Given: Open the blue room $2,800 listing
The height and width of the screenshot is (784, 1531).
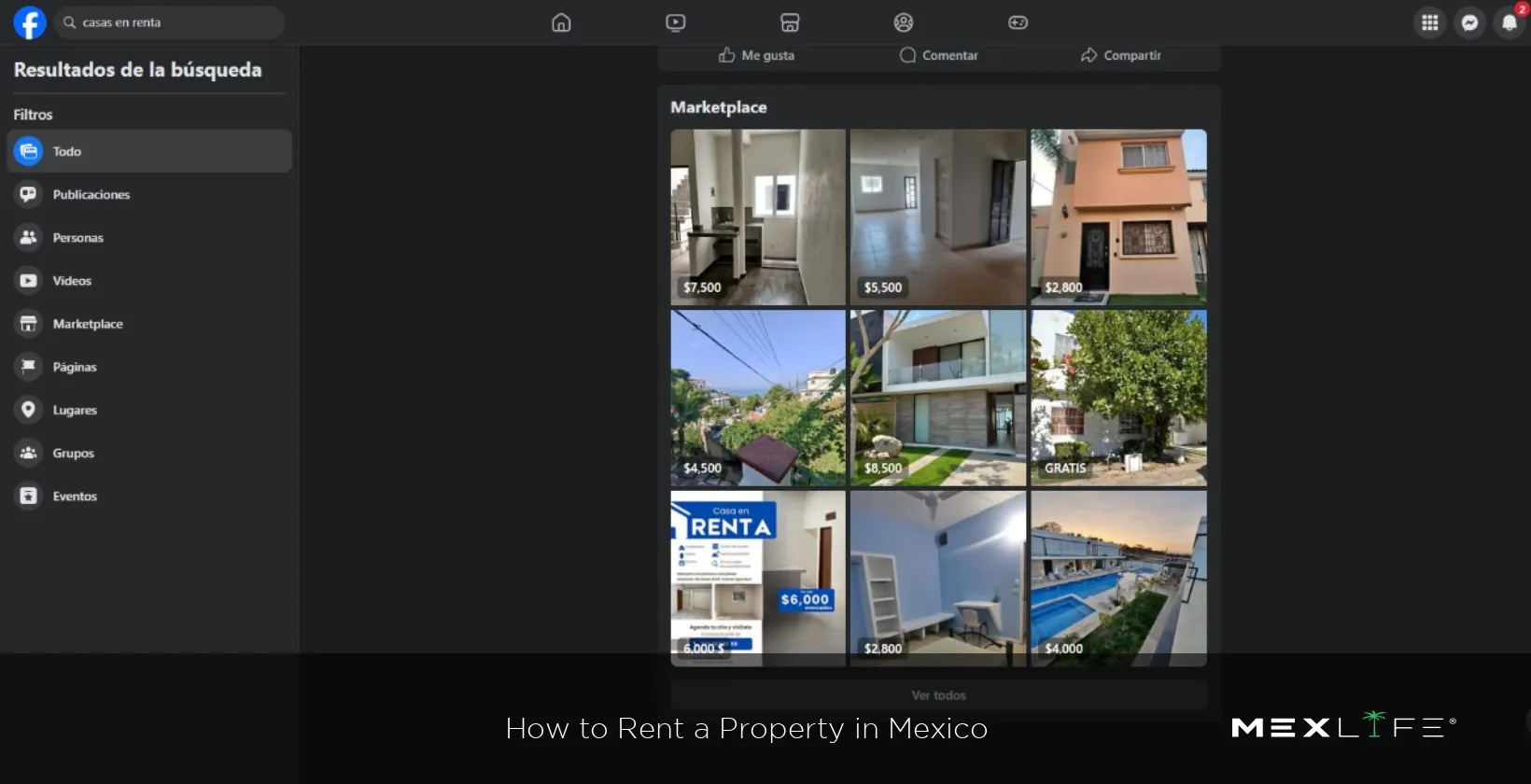Looking at the screenshot, I should tap(938, 579).
